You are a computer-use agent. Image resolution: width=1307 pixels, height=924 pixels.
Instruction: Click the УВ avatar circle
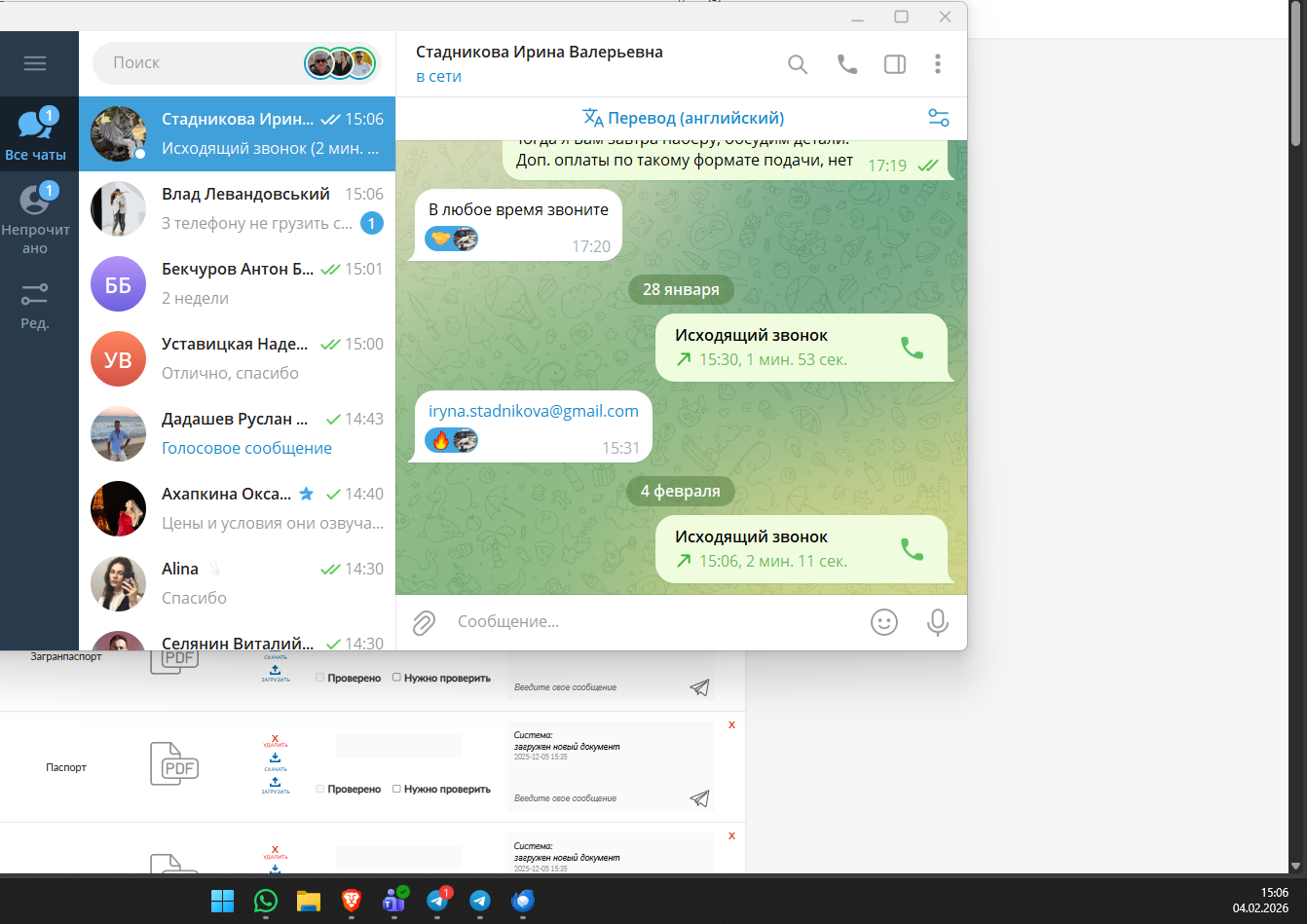118,358
